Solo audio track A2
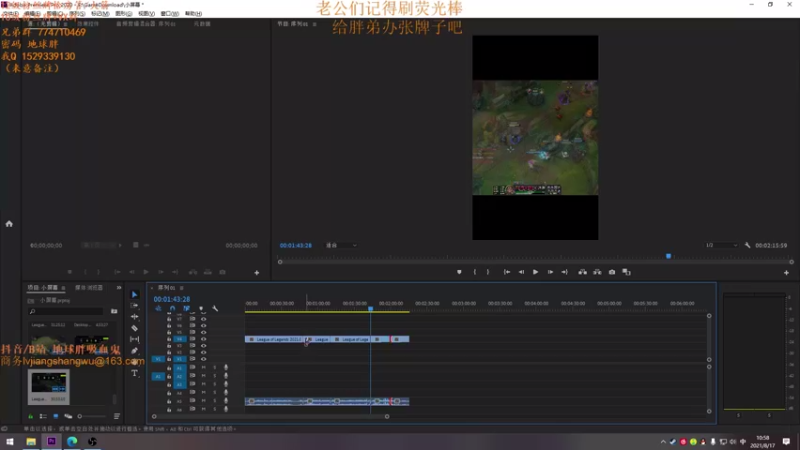The height and width of the screenshot is (450, 800). point(214,376)
